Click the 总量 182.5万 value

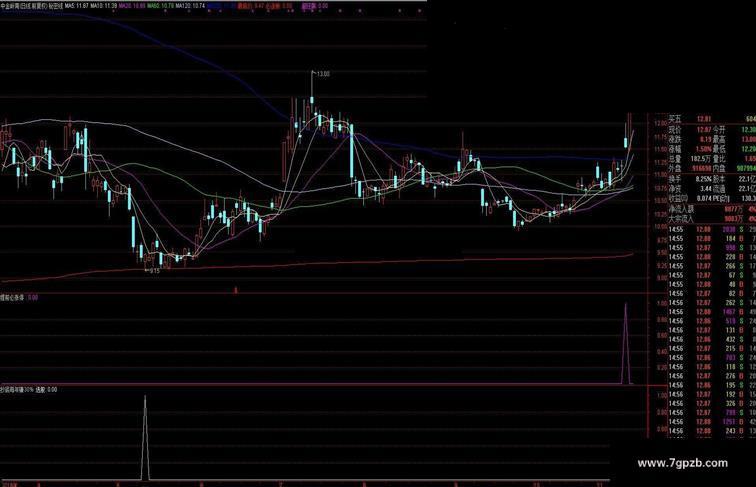pos(701,159)
